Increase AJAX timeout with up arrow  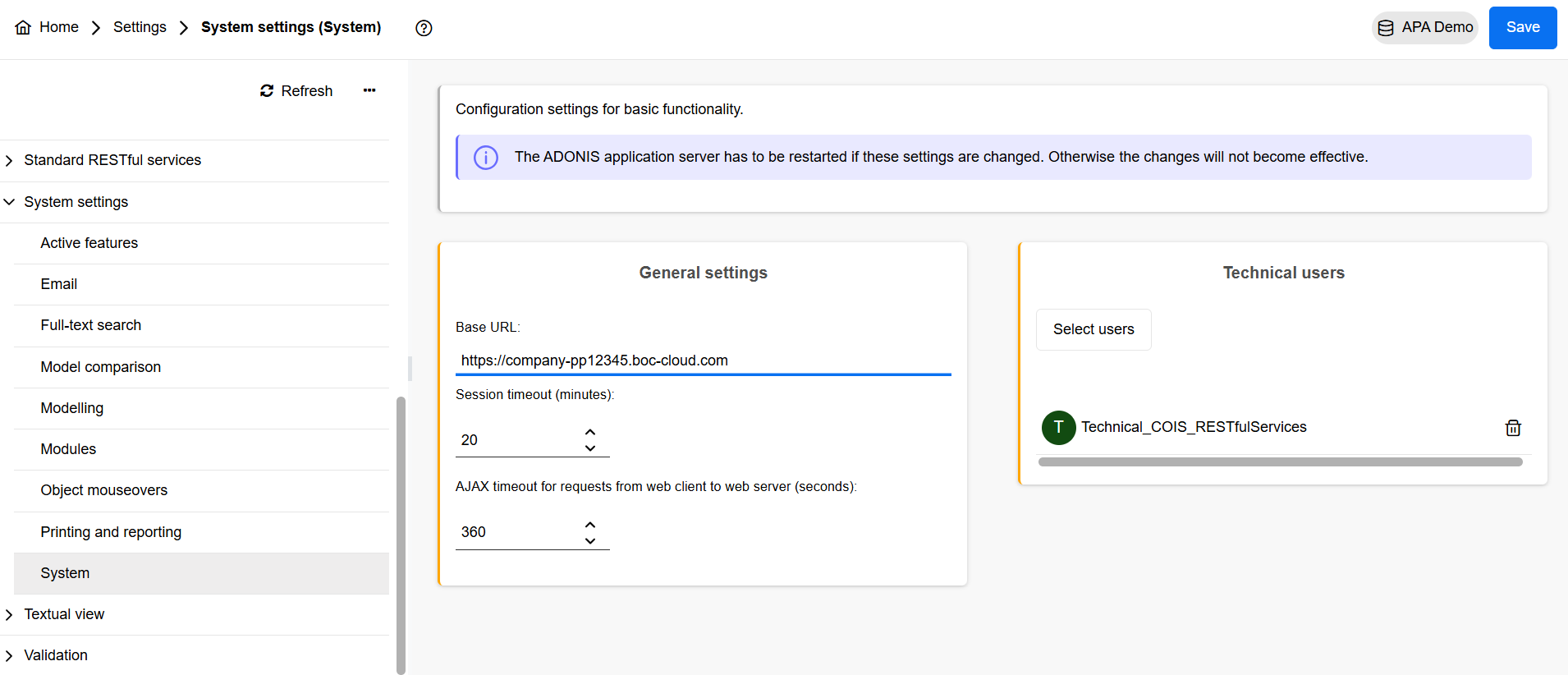pos(590,525)
